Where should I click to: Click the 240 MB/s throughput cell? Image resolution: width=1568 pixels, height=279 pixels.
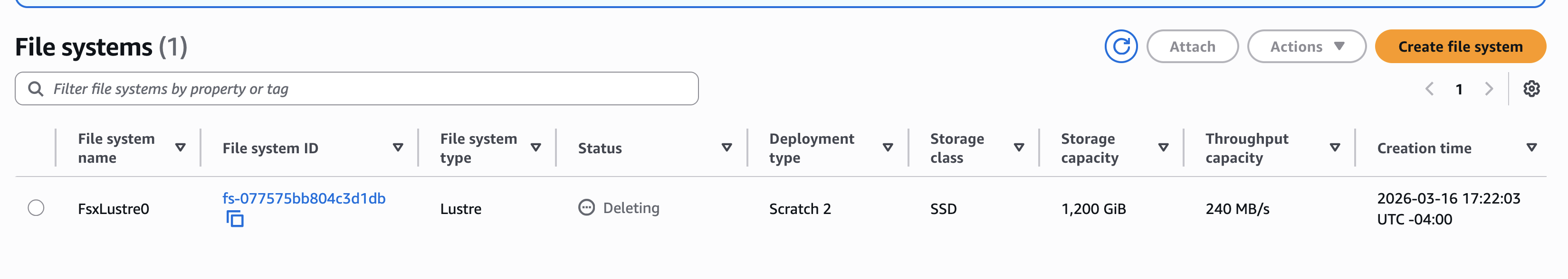pos(1237,208)
